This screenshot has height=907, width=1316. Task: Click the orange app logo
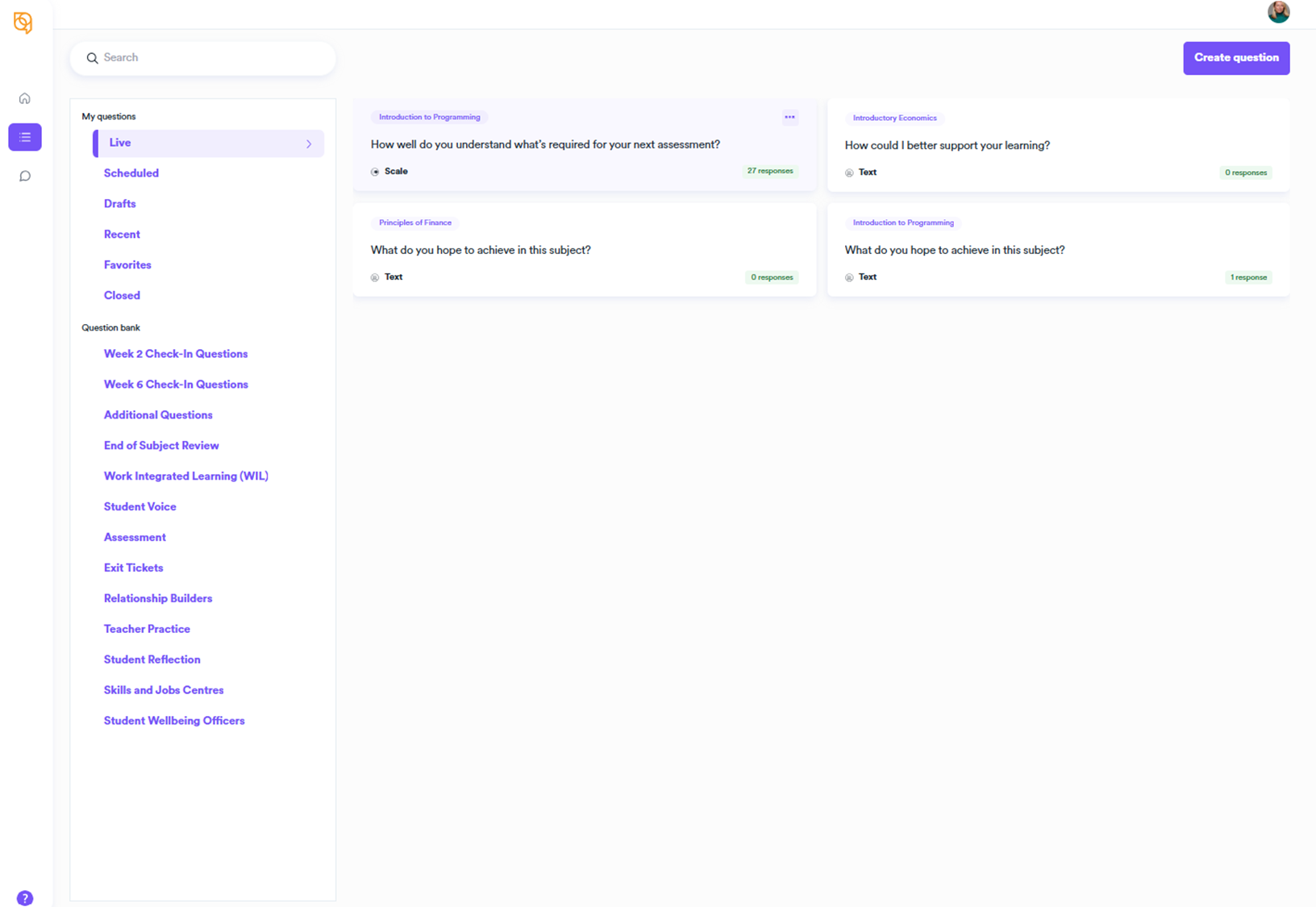tap(23, 23)
